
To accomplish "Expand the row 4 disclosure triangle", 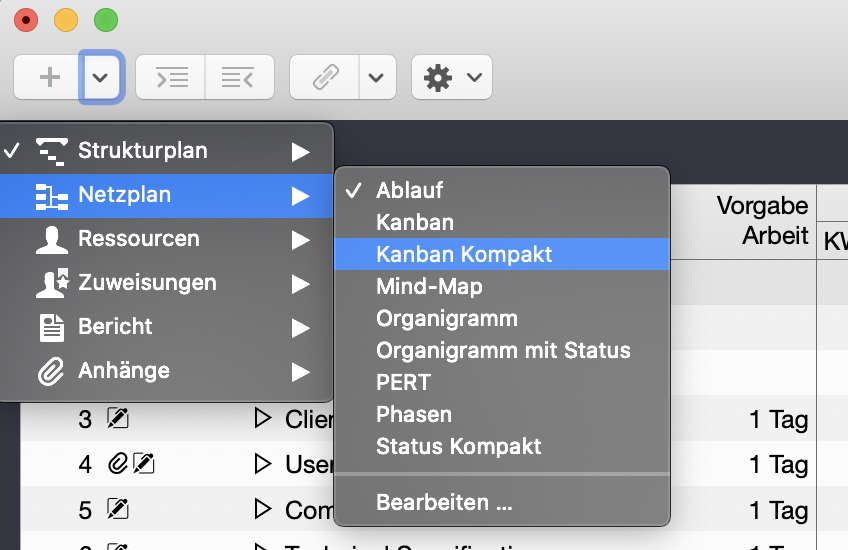I will (x=263, y=464).
